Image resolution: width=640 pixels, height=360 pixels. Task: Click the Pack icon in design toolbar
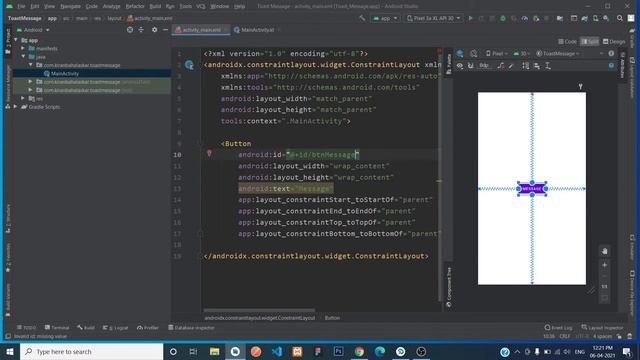[526, 66]
